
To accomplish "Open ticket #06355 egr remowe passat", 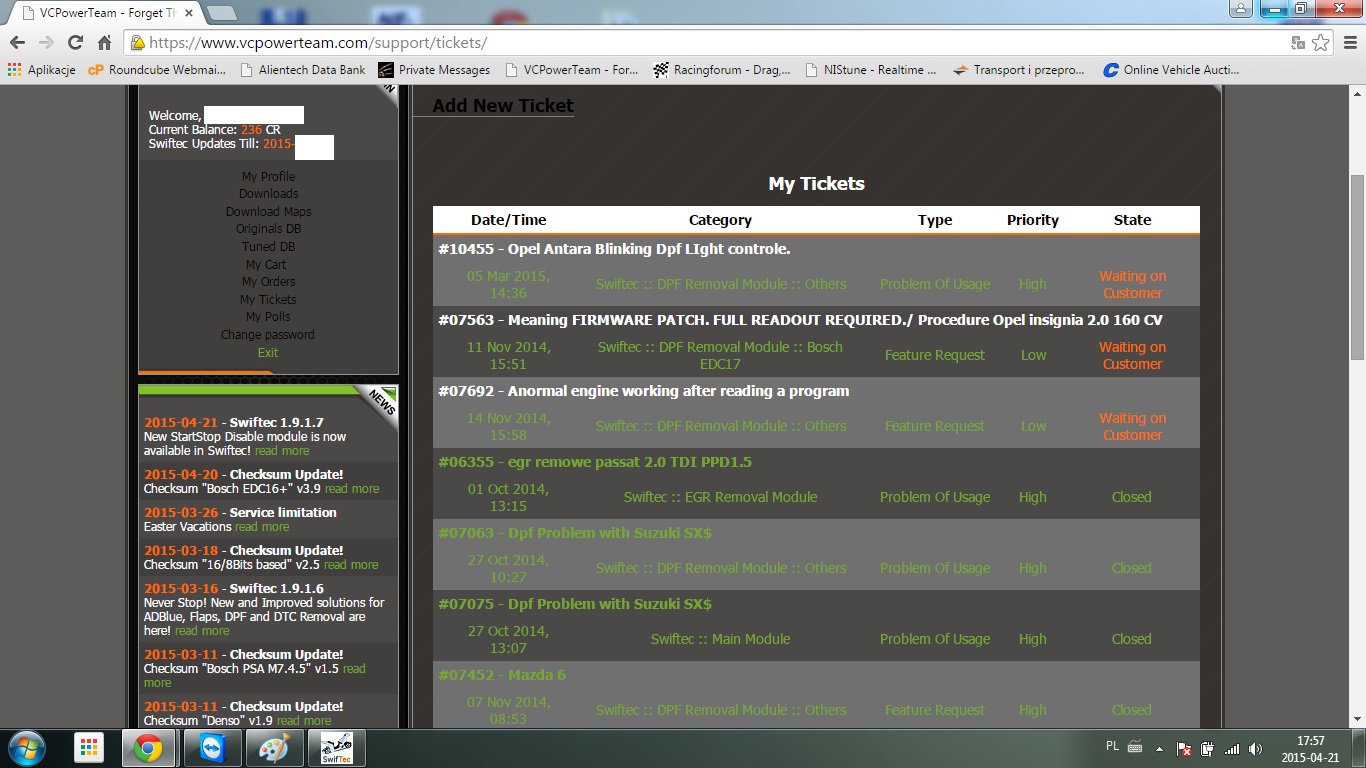I will pos(594,462).
